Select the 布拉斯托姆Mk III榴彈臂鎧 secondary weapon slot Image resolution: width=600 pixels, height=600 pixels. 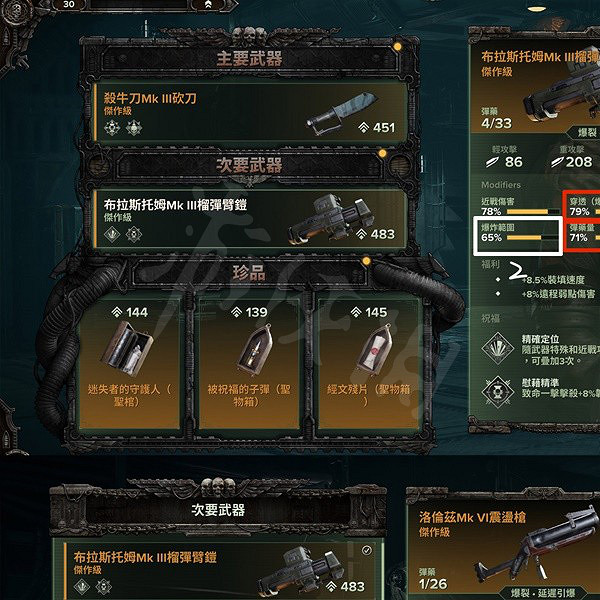(251, 219)
